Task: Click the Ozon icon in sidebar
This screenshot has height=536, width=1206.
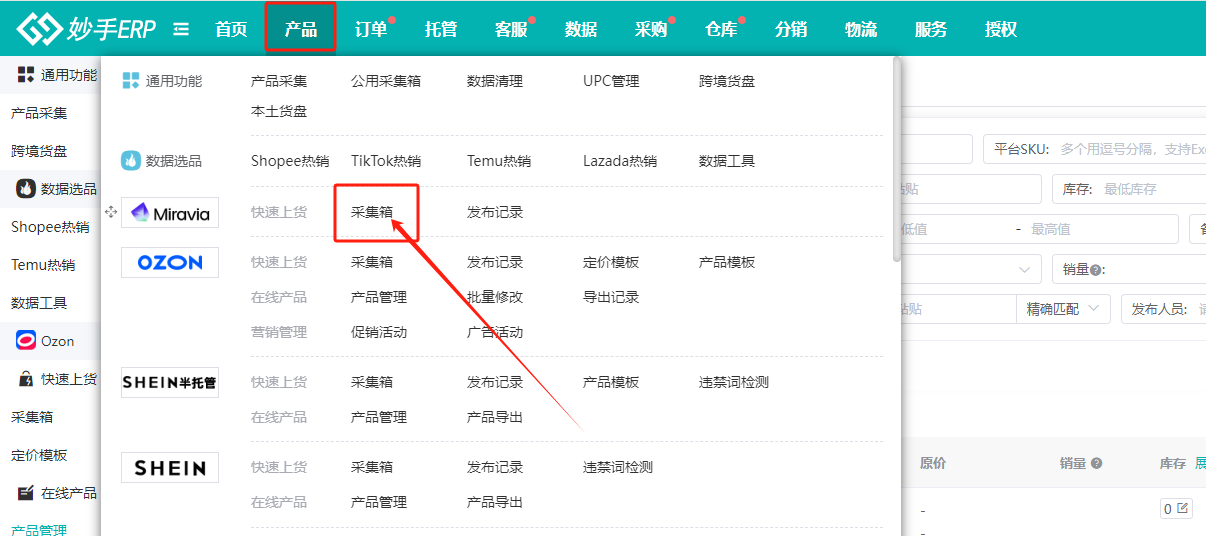Action: (26, 341)
